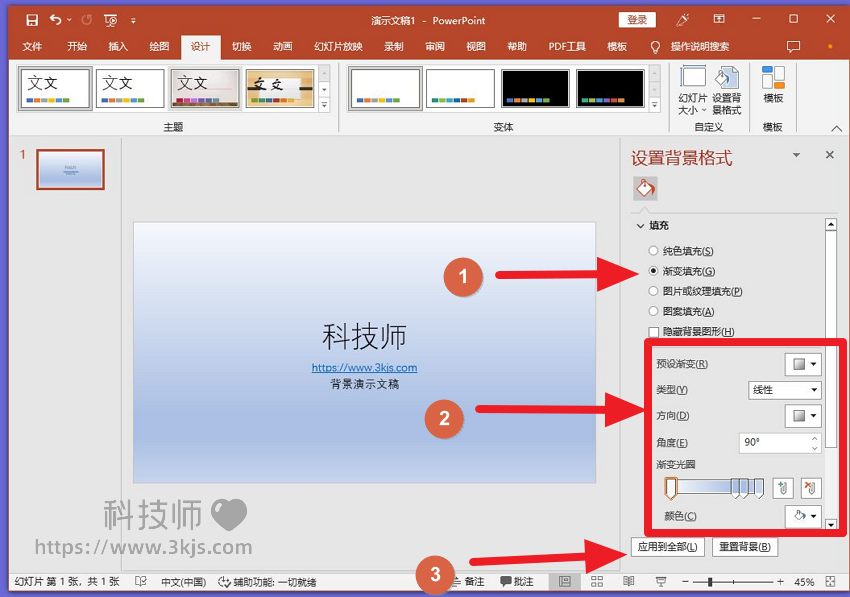The image size is (850, 597).
Task: Open ribbon display options icon
Action: [719, 19]
